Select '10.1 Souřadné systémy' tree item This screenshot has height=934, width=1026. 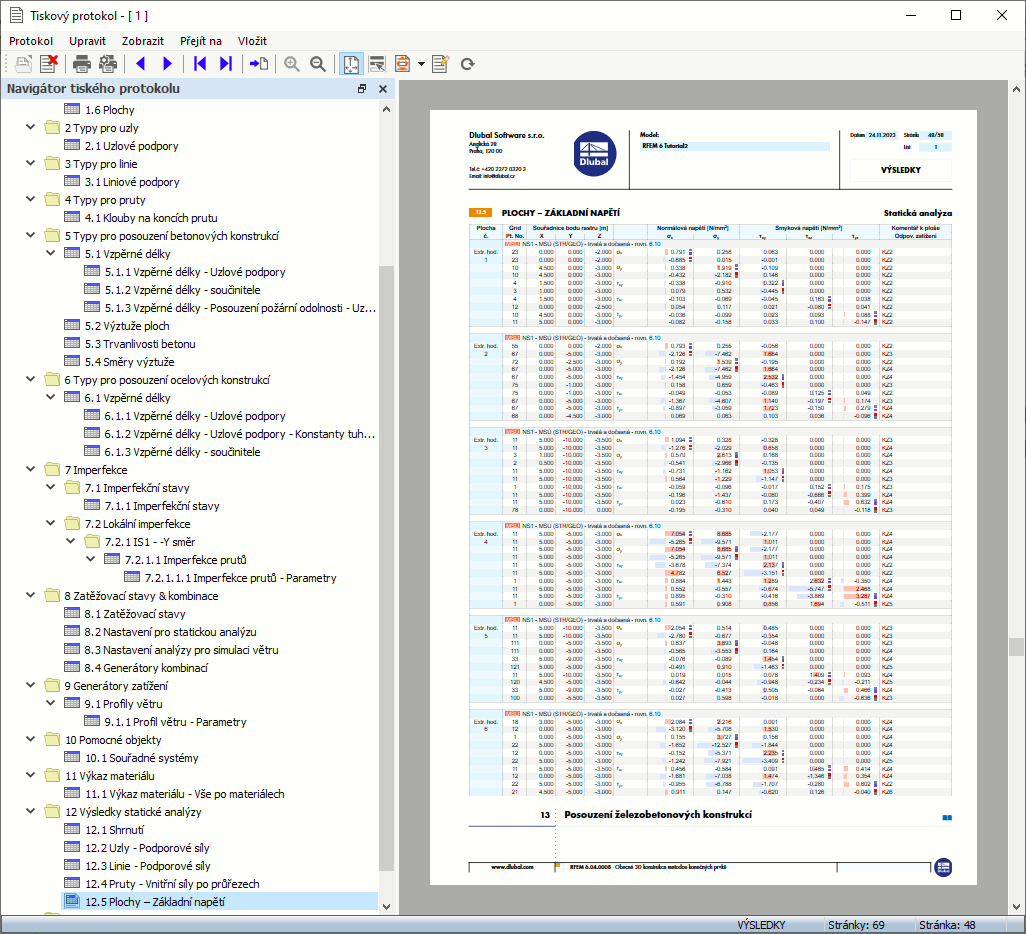pos(141,758)
